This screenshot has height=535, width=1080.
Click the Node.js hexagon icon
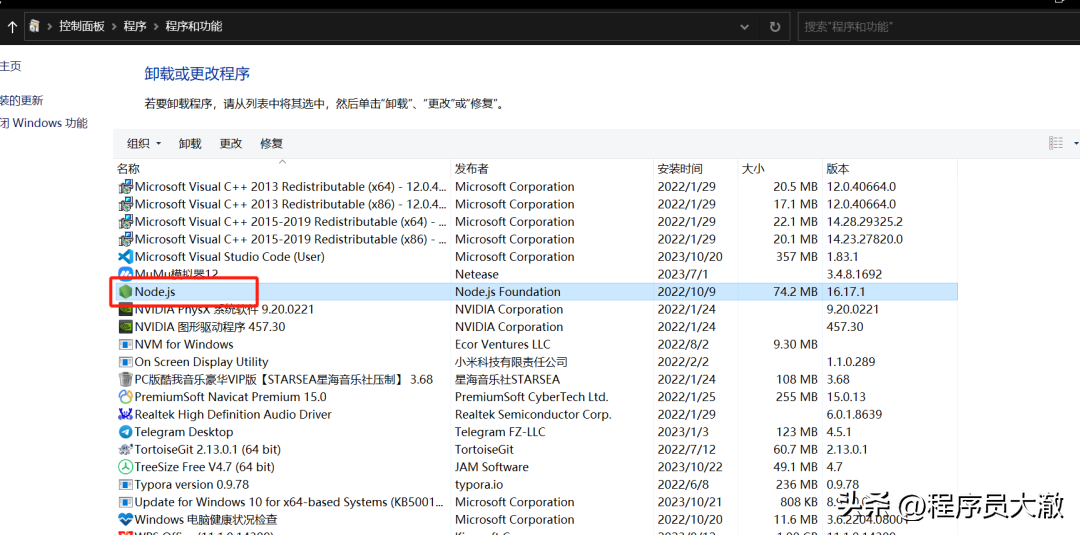tap(125, 292)
